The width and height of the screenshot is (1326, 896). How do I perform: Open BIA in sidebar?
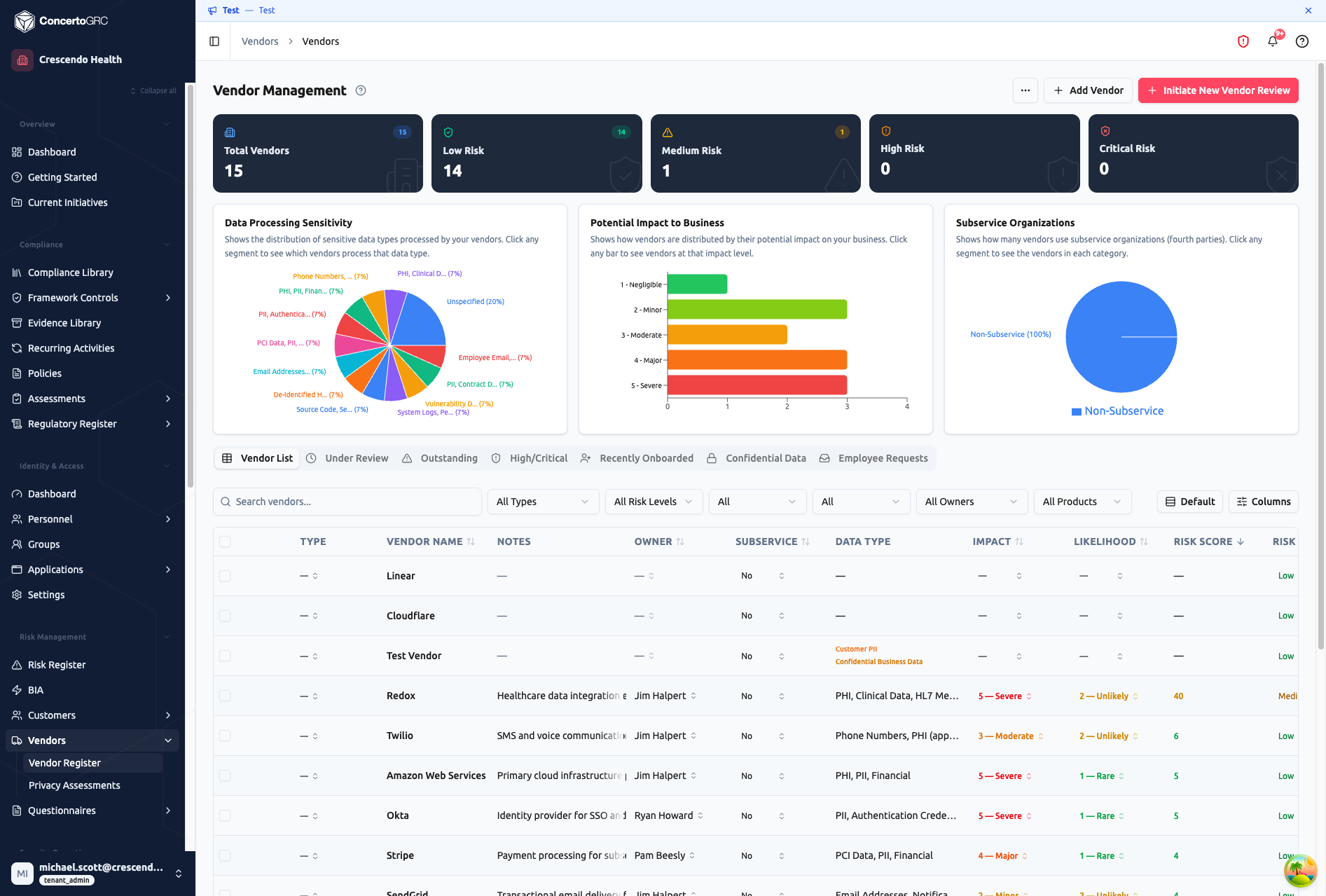[x=36, y=690]
